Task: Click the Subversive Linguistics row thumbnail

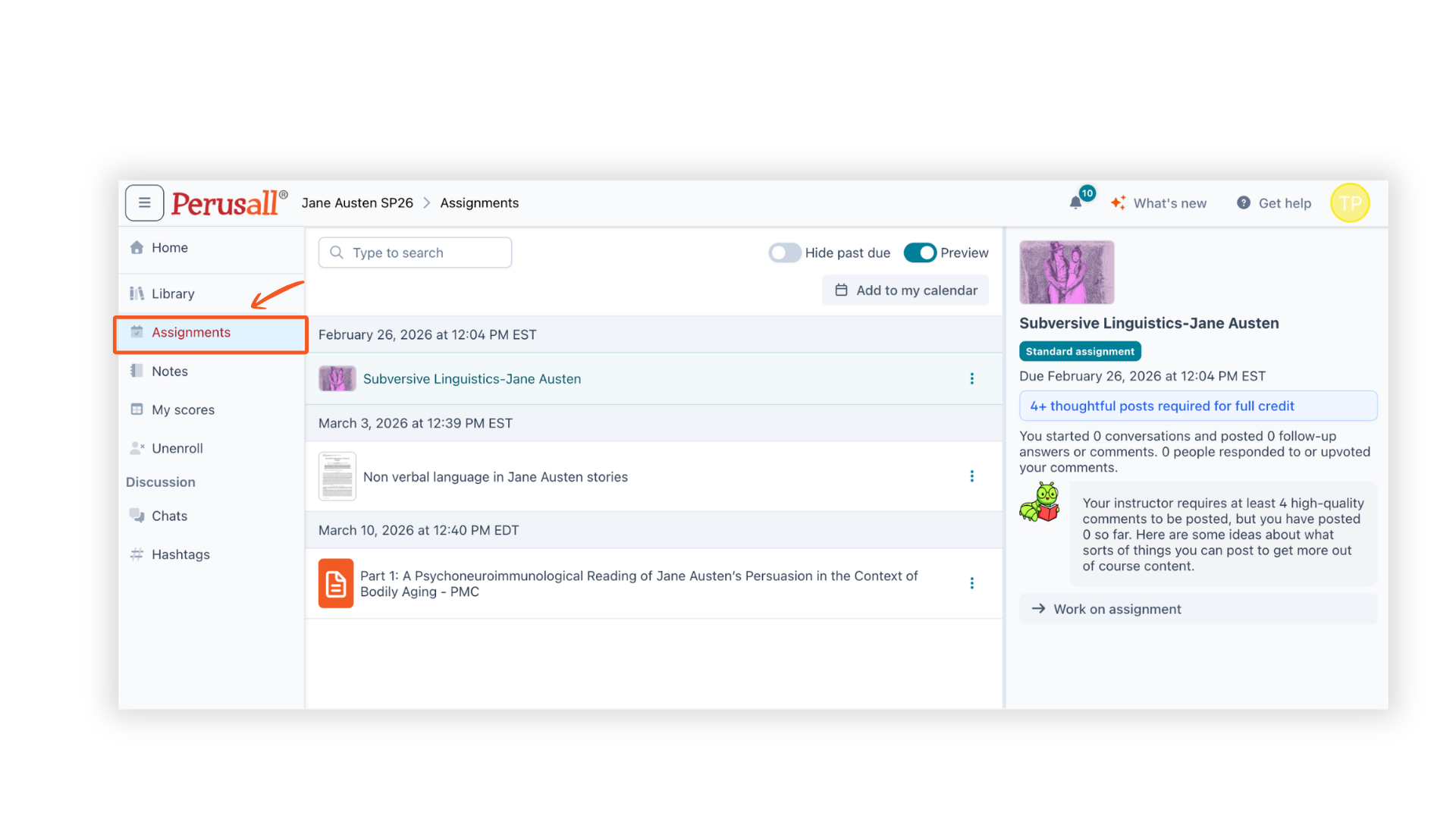Action: 337,378
